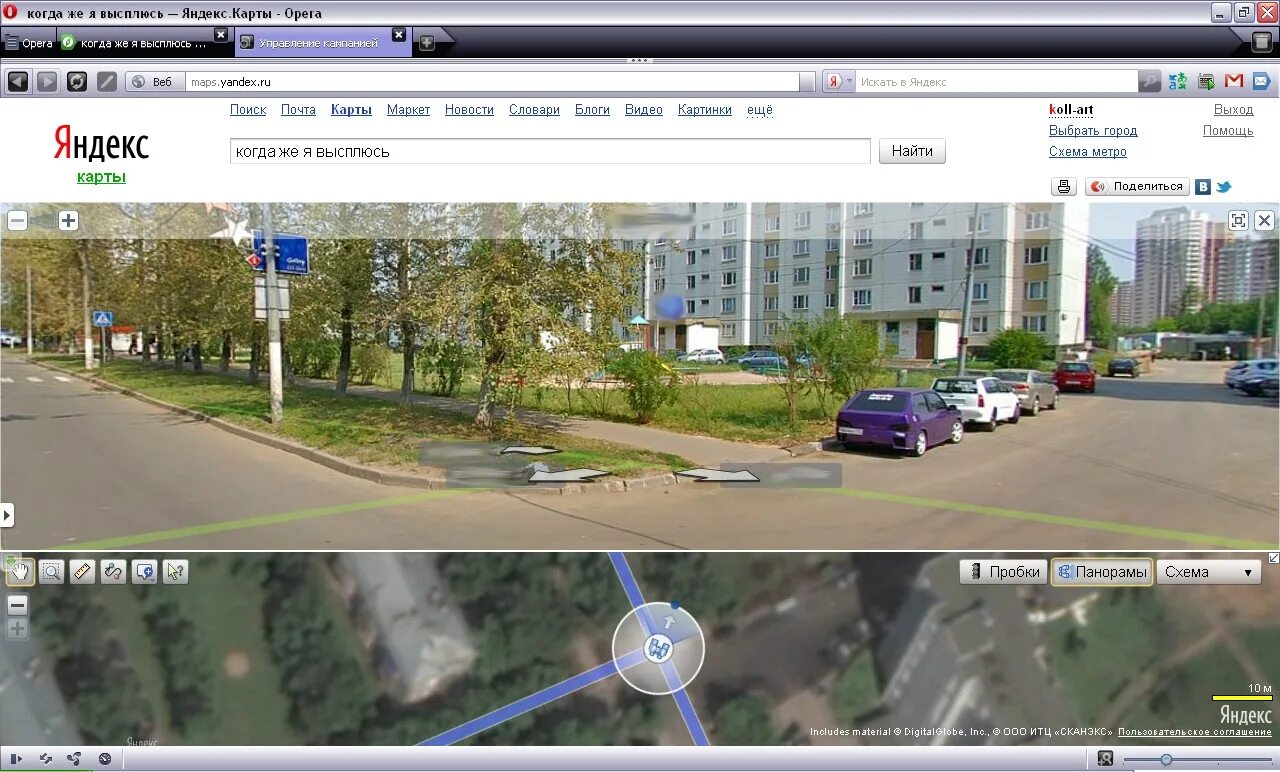Screen dimensions: 1280x772
Task: Open Opera Link sync icon
Action: tap(47, 759)
